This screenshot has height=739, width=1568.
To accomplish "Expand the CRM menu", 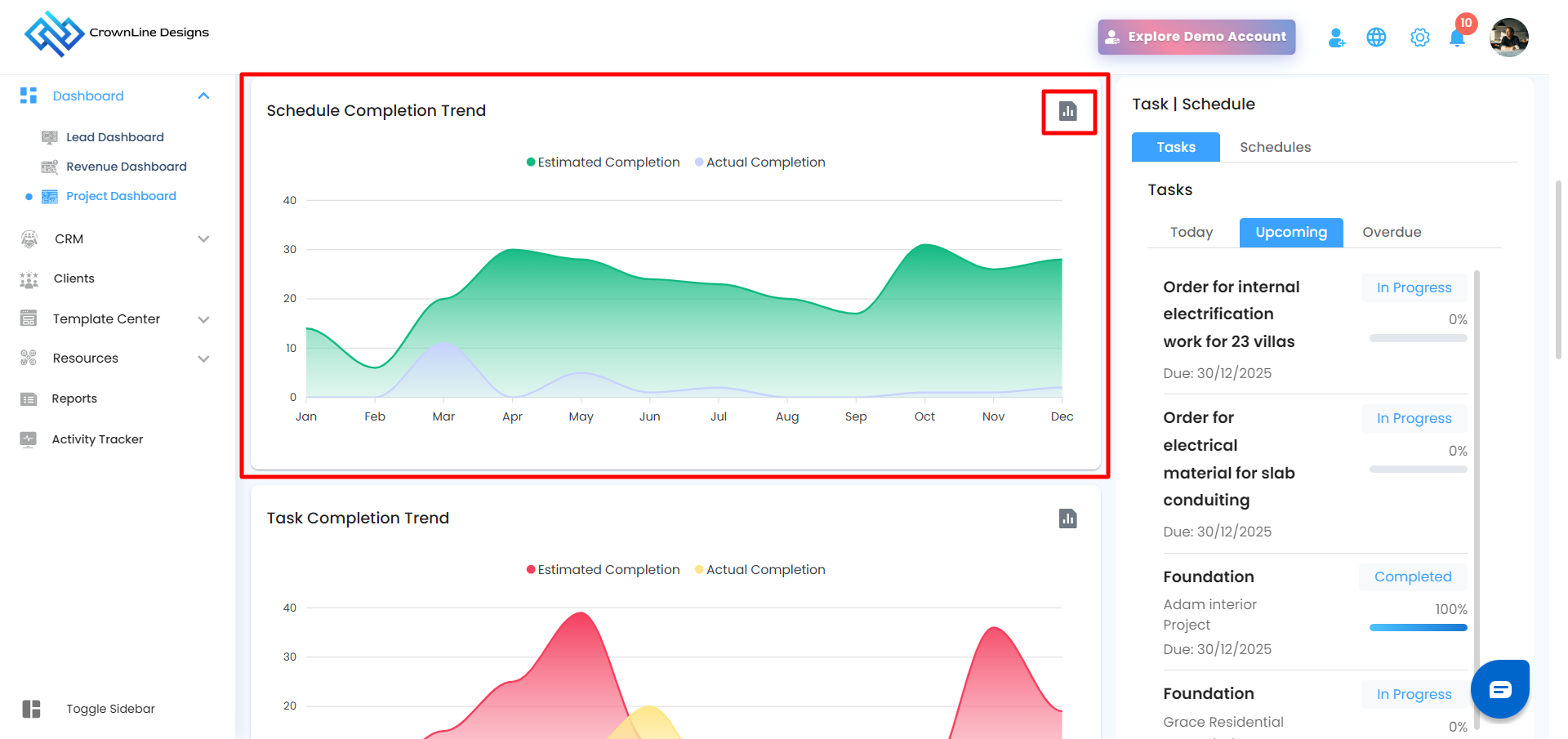I will pyautogui.click(x=203, y=239).
